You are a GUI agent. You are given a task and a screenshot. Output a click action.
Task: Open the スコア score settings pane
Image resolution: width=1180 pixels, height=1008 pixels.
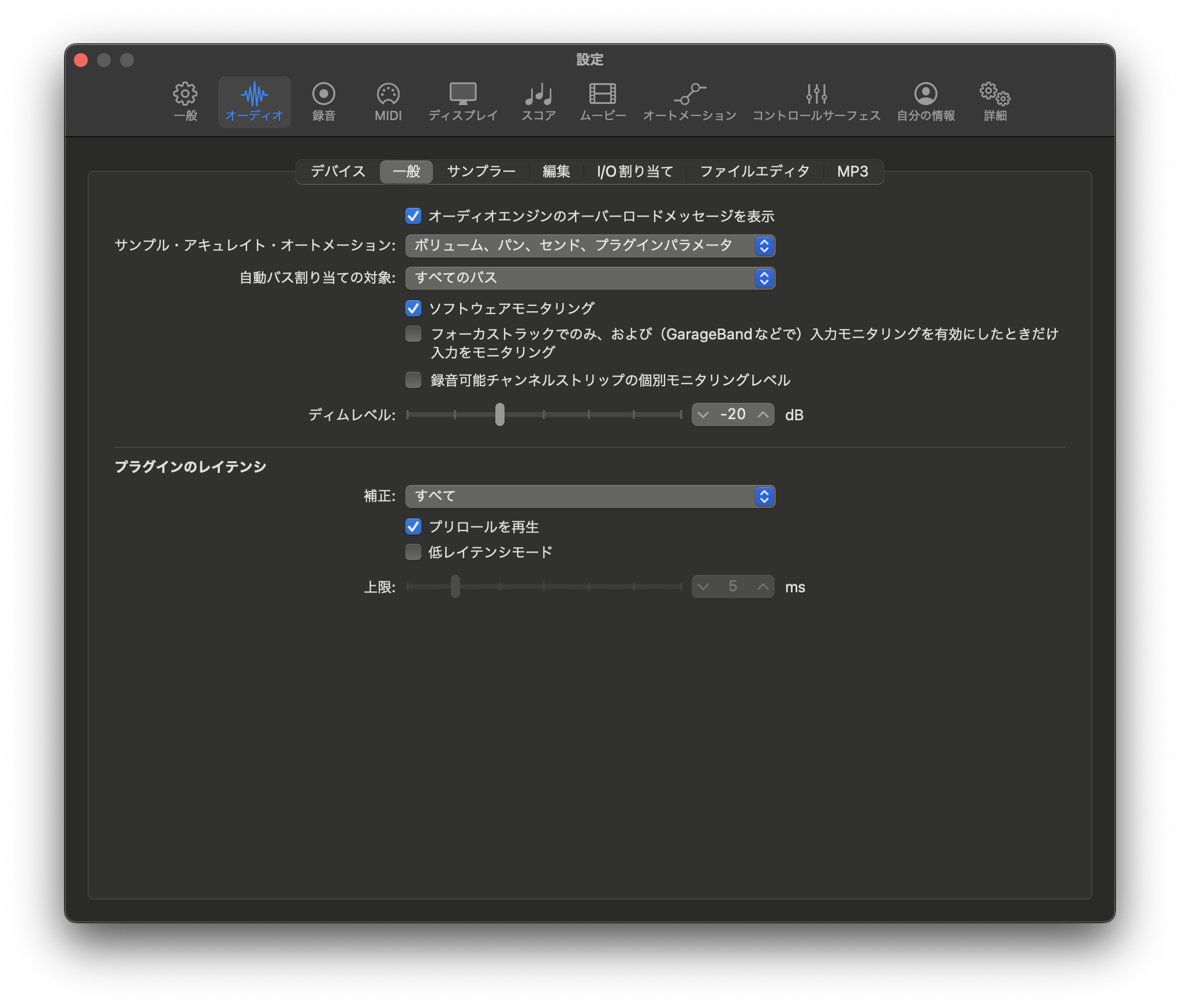pos(538,102)
